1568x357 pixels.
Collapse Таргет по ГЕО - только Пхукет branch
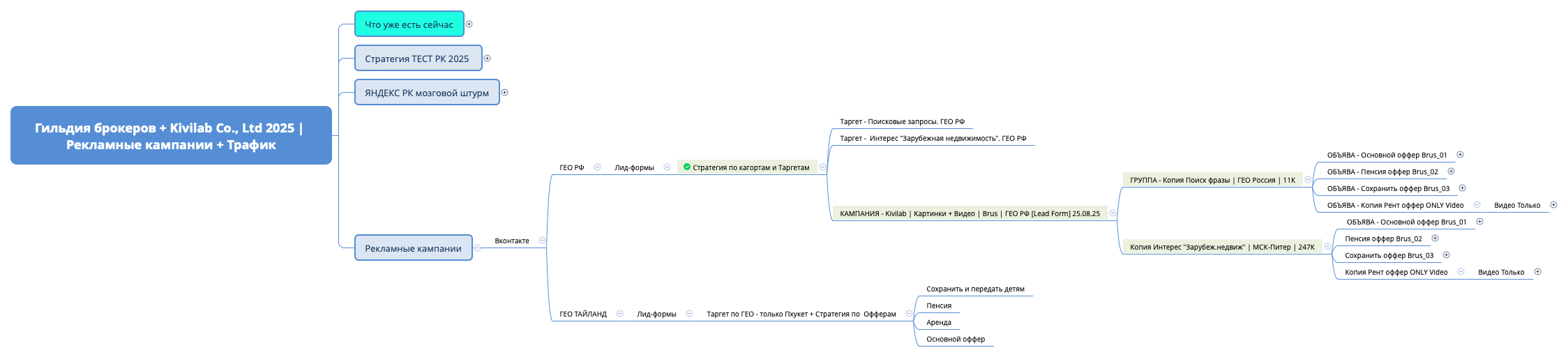[x=910, y=314]
